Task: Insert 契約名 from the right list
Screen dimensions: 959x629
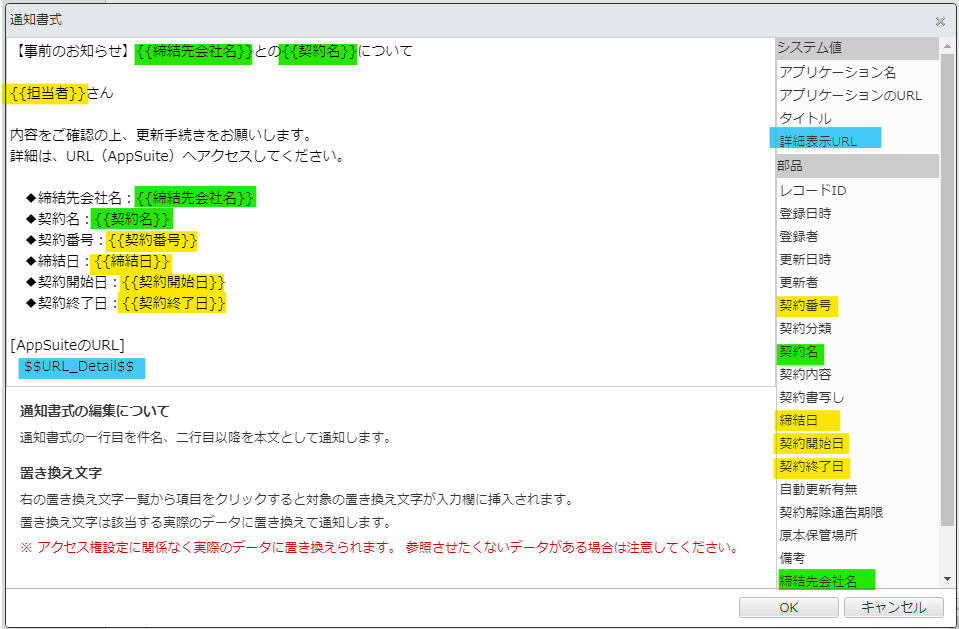Action: [x=799, y=352]
